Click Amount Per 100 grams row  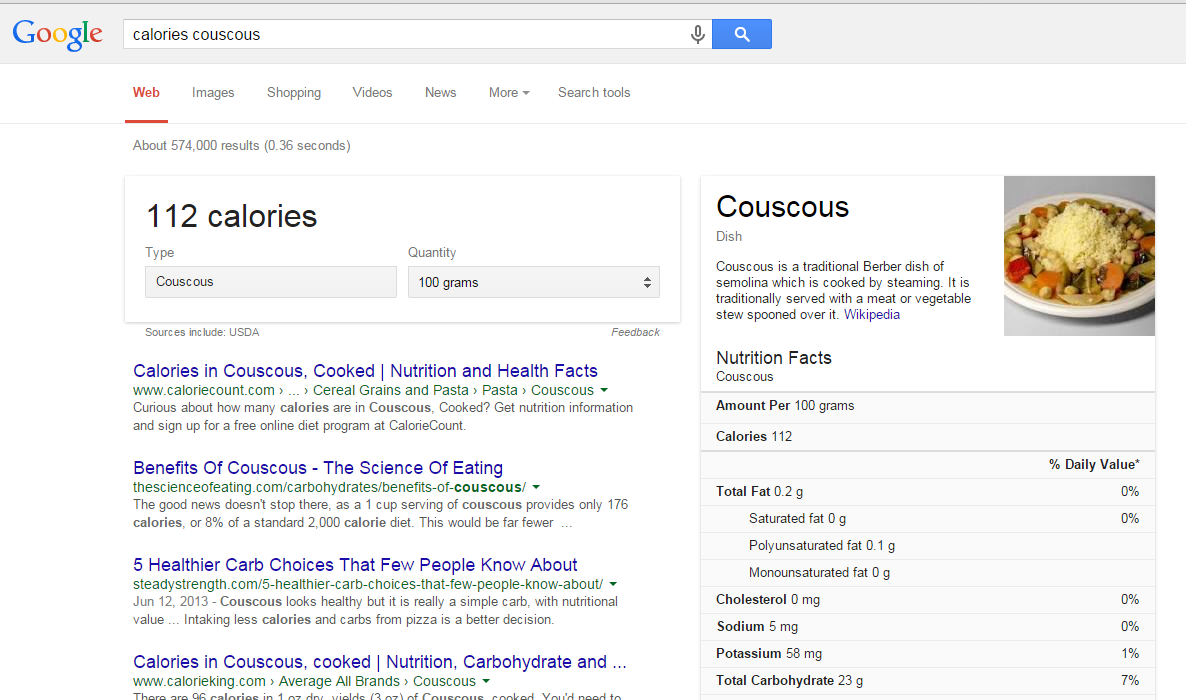[x=927, y=406]
